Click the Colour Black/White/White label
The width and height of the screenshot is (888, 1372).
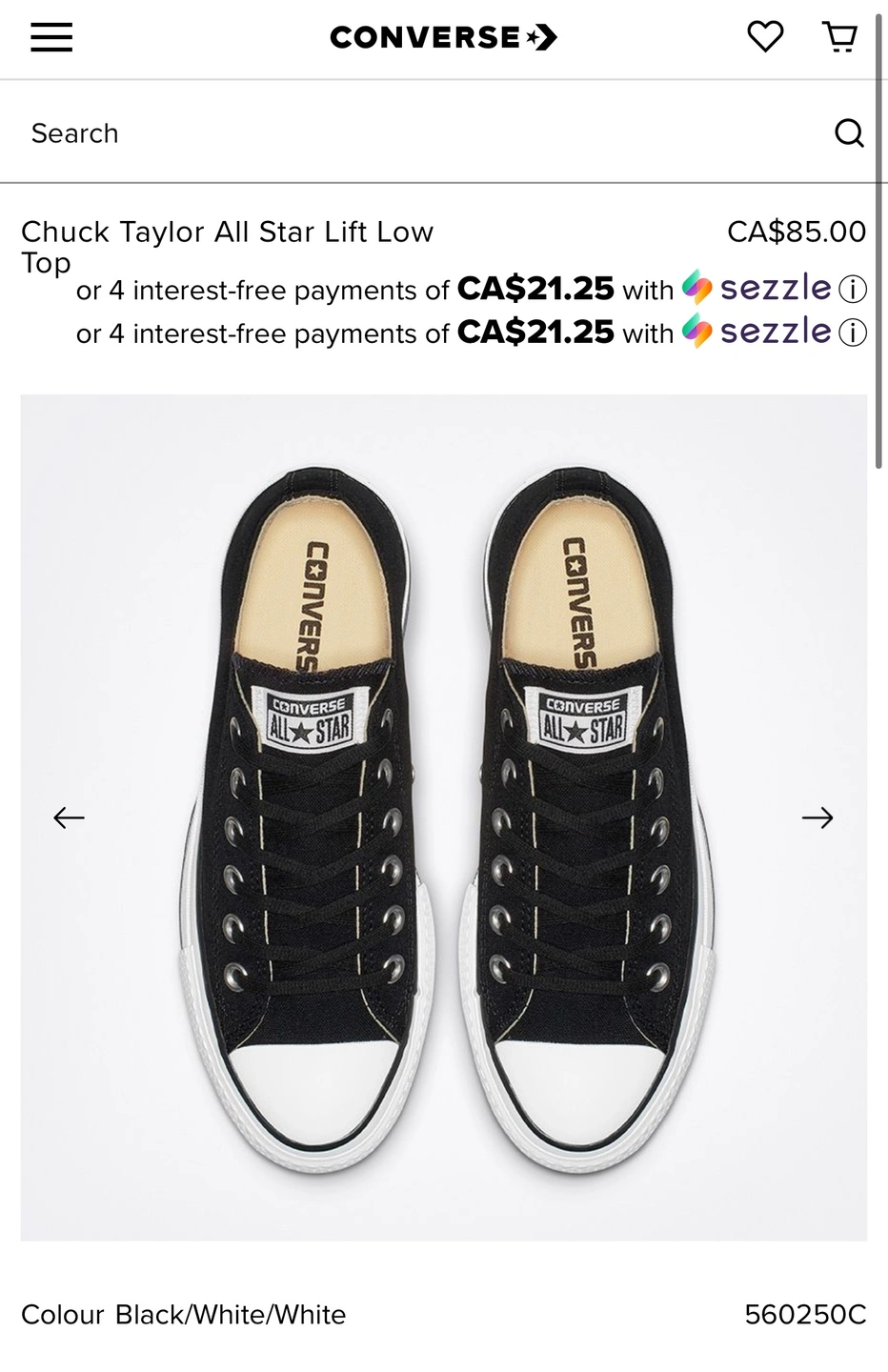point(184,1315)
